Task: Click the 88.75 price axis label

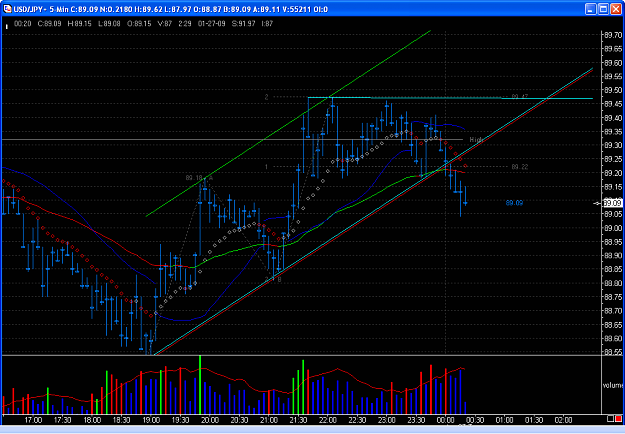Action: pos(613,297)
